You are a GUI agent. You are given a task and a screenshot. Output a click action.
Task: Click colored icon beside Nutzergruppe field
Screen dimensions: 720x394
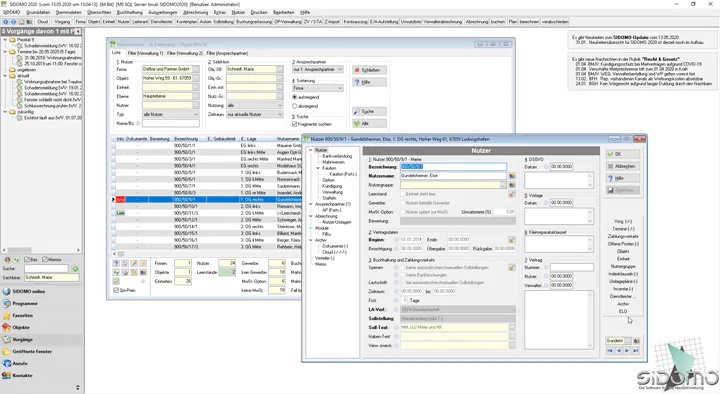[x=512, y=185]
